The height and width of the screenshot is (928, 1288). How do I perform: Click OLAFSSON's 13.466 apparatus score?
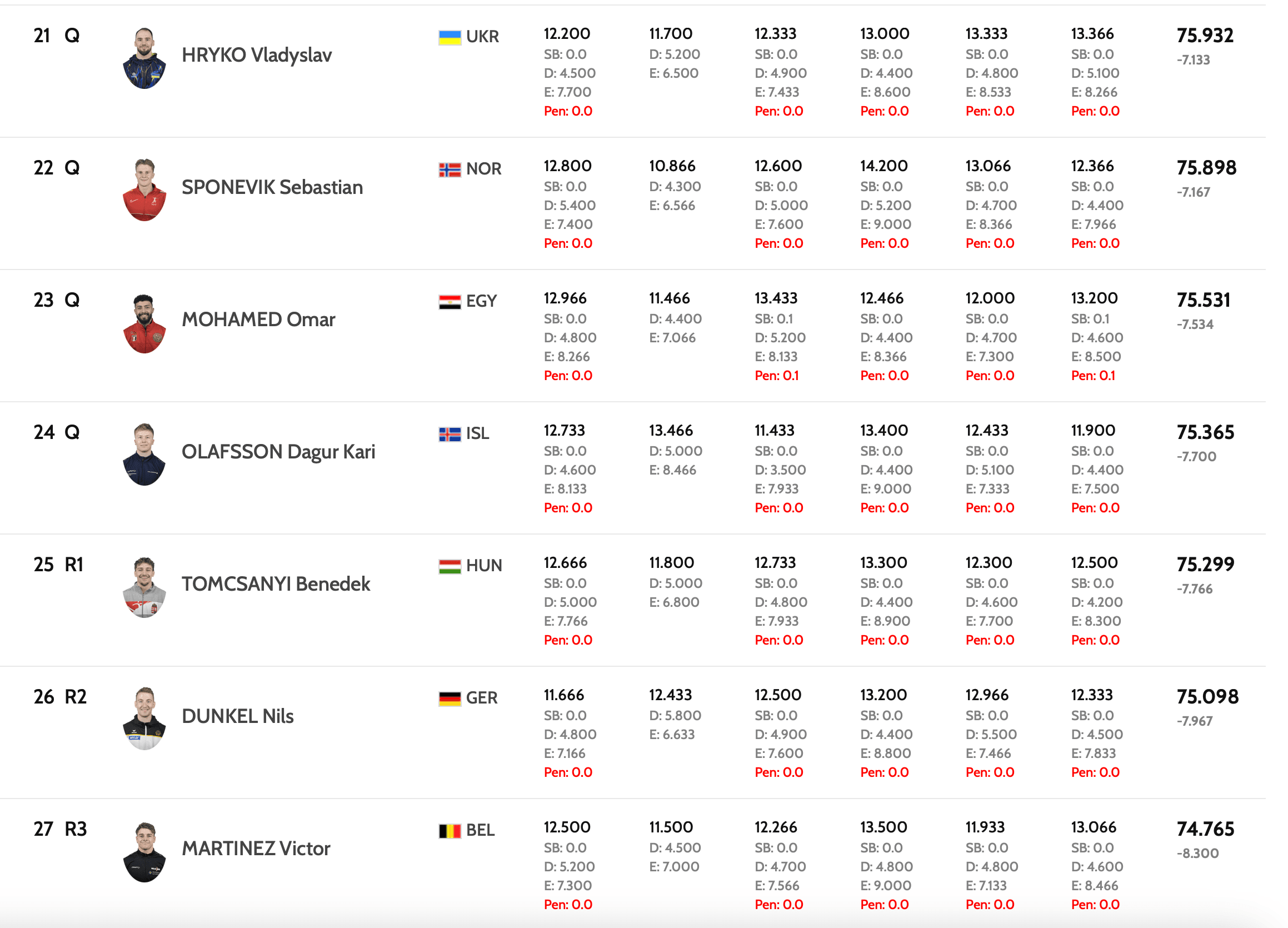(x=671, y=431)
